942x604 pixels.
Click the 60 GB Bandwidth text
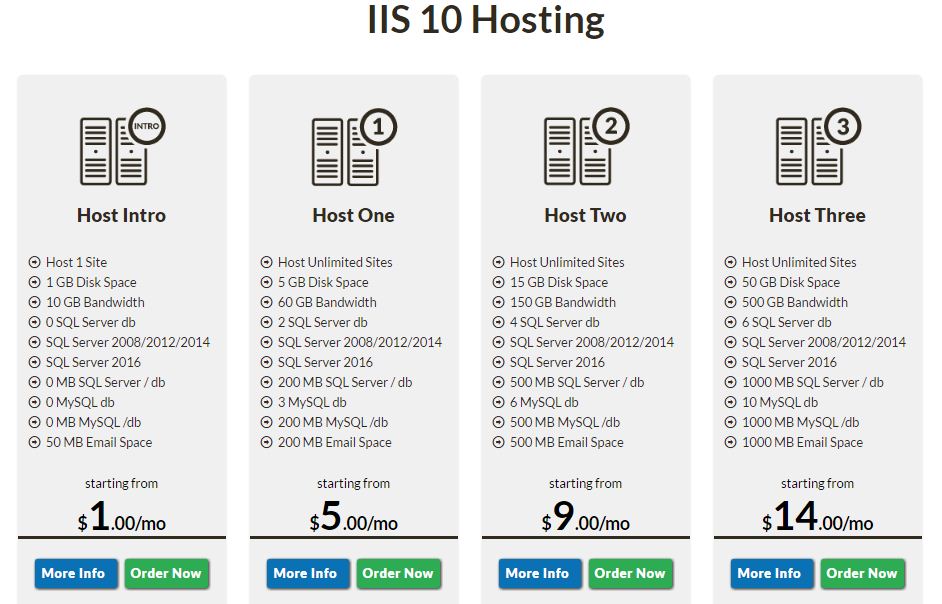click(x=327, y=302)
